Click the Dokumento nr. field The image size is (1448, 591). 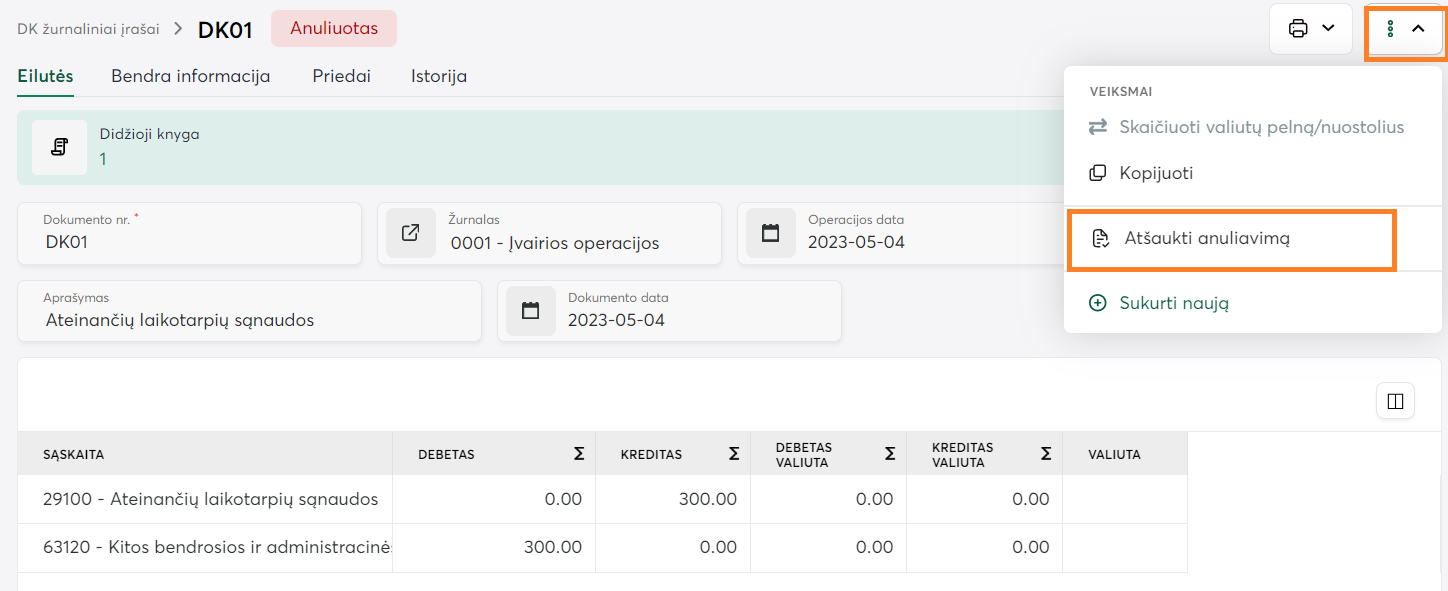click(190, 242)
